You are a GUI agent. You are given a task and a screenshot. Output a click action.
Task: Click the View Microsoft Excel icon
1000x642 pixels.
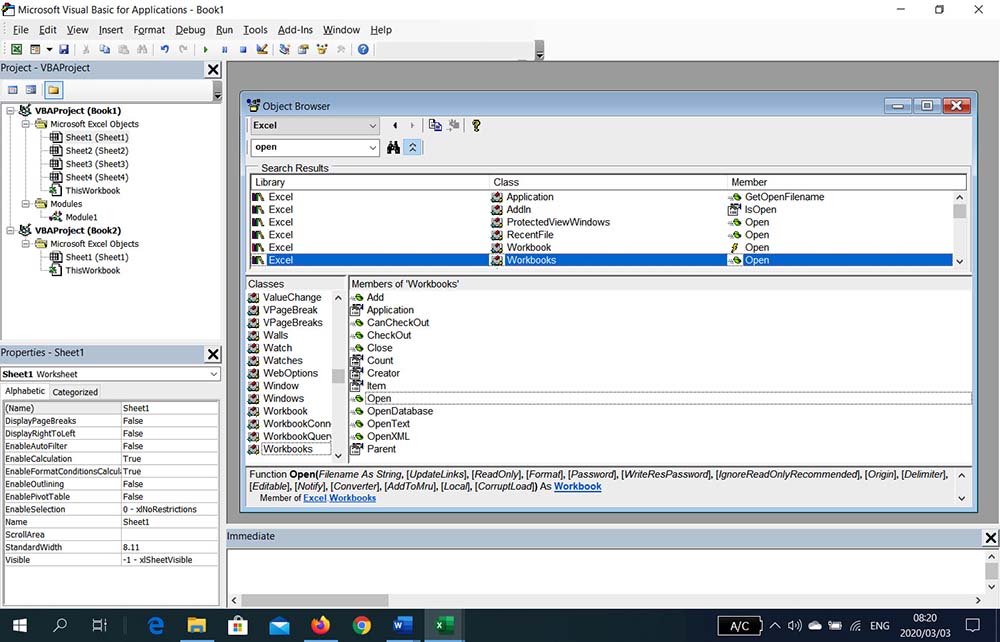click(17, 49)
